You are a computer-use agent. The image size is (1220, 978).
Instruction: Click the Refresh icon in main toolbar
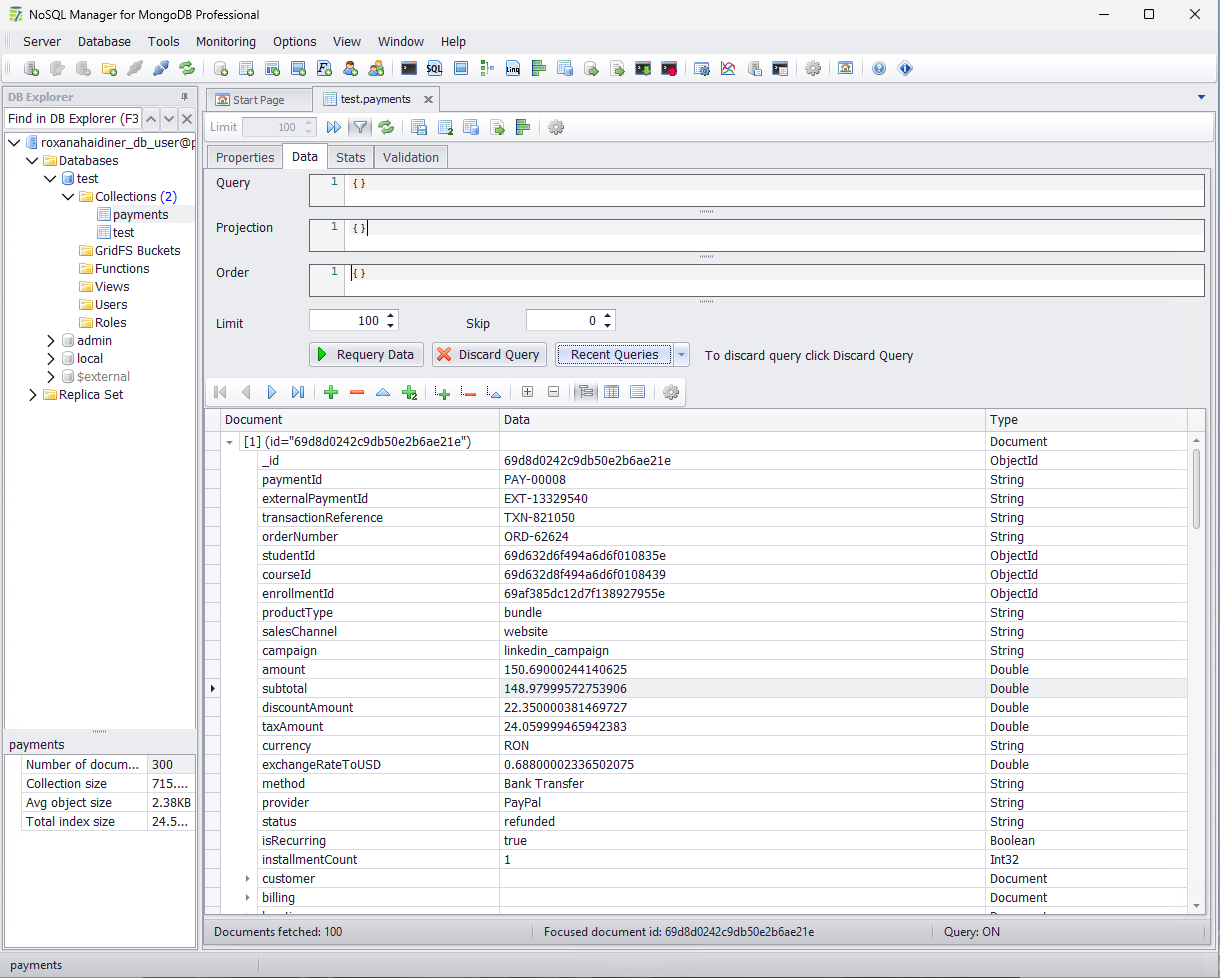tap(187, 69)
